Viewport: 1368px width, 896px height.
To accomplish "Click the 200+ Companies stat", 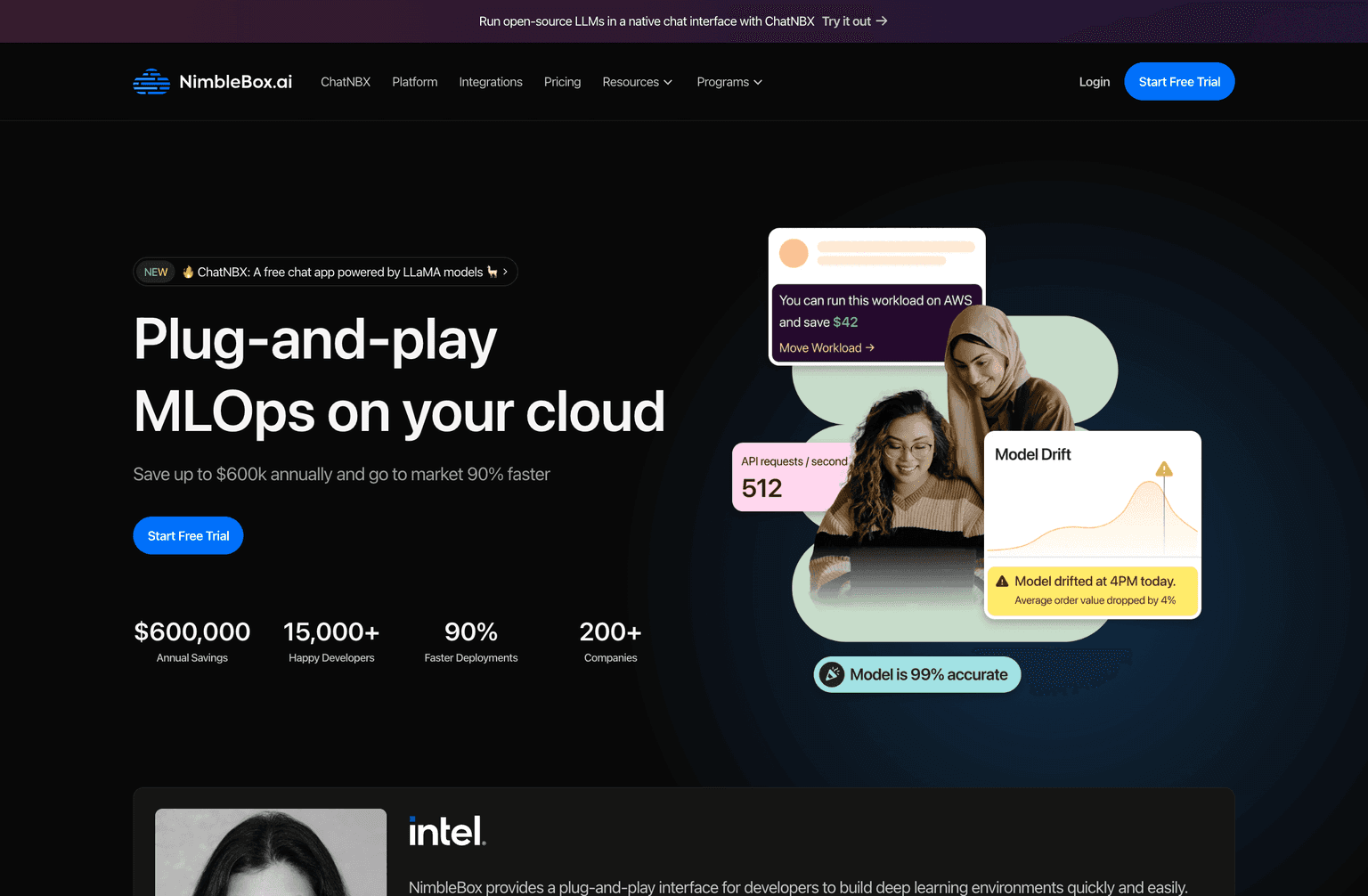I will [x=610, y=641].
